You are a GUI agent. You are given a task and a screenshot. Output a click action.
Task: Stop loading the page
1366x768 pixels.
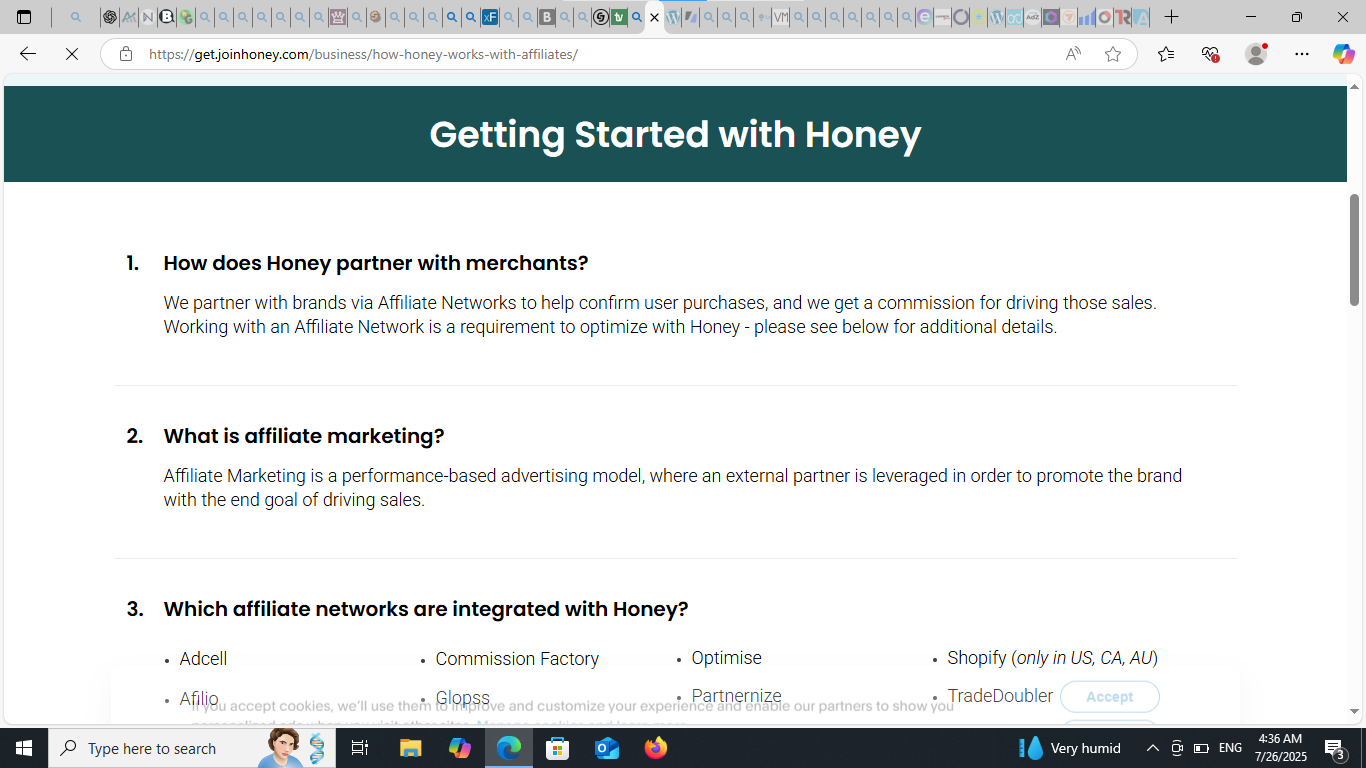tap(72, 54)
